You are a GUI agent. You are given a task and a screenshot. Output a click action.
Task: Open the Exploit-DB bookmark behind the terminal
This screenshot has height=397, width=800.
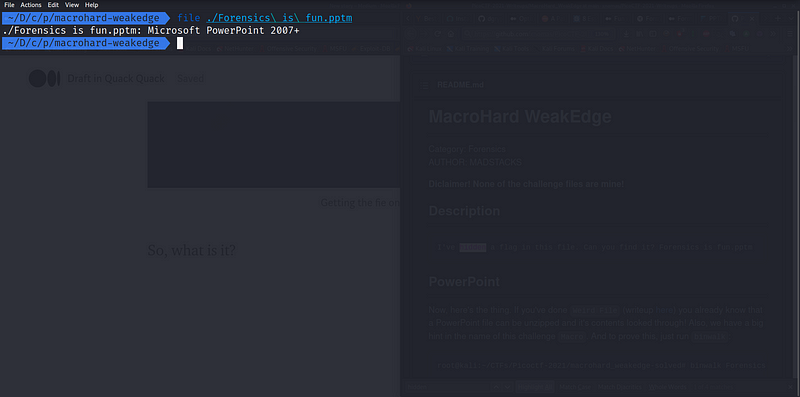tap(375, 49)
